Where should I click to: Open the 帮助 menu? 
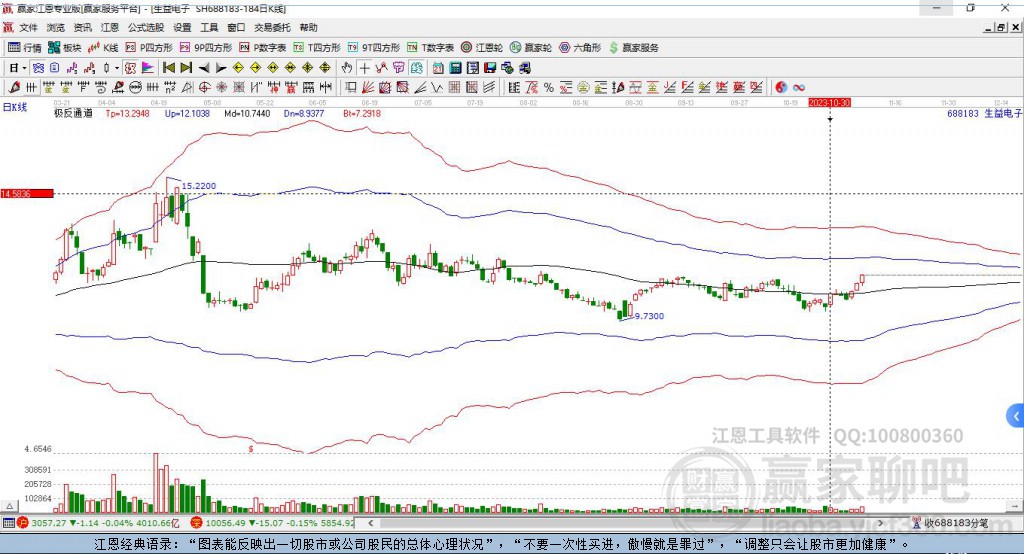[x=308, y=27]
